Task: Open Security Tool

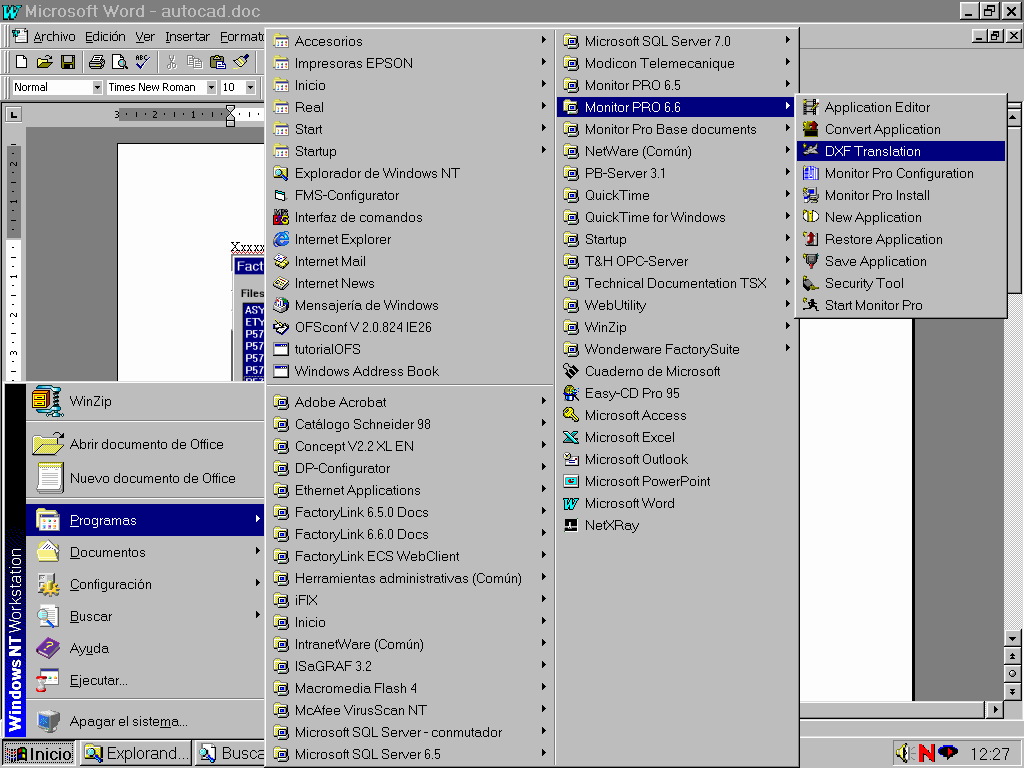Action: tap(901, 283)
